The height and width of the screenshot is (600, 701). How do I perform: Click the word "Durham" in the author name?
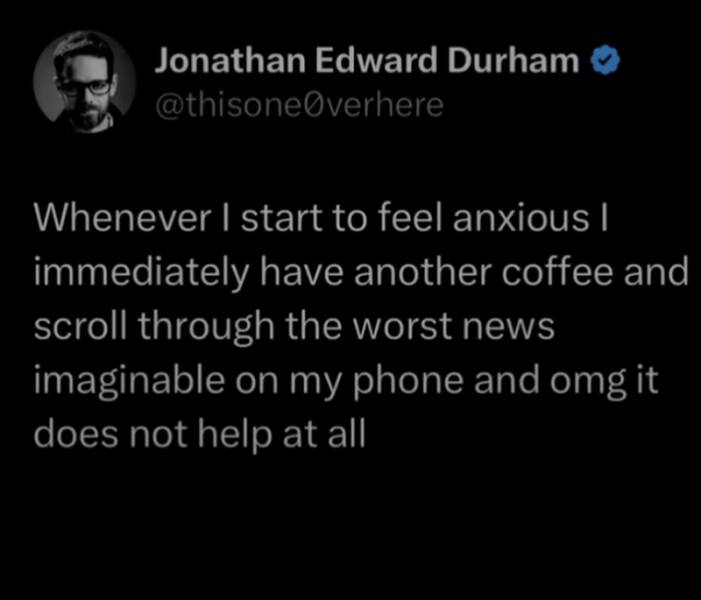click(x=513, y=61)
